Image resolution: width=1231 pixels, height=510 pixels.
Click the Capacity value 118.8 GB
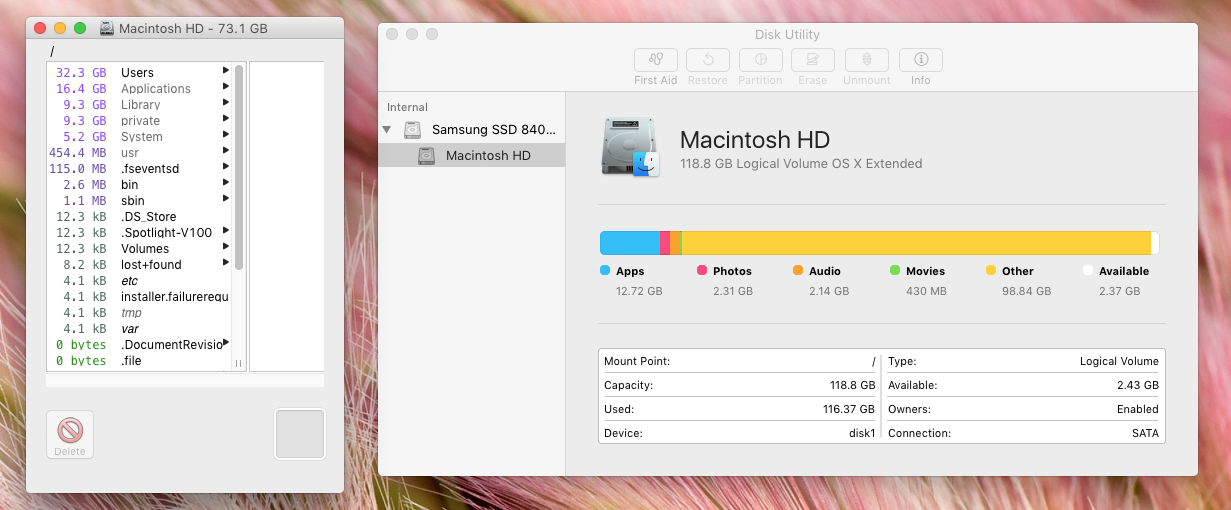[852, 385]
